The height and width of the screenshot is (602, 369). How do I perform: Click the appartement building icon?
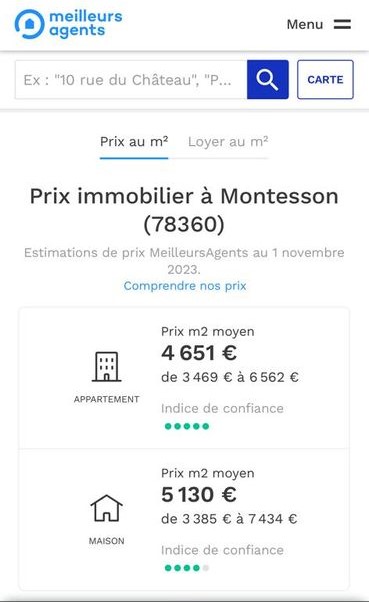[x=106, y=366]
